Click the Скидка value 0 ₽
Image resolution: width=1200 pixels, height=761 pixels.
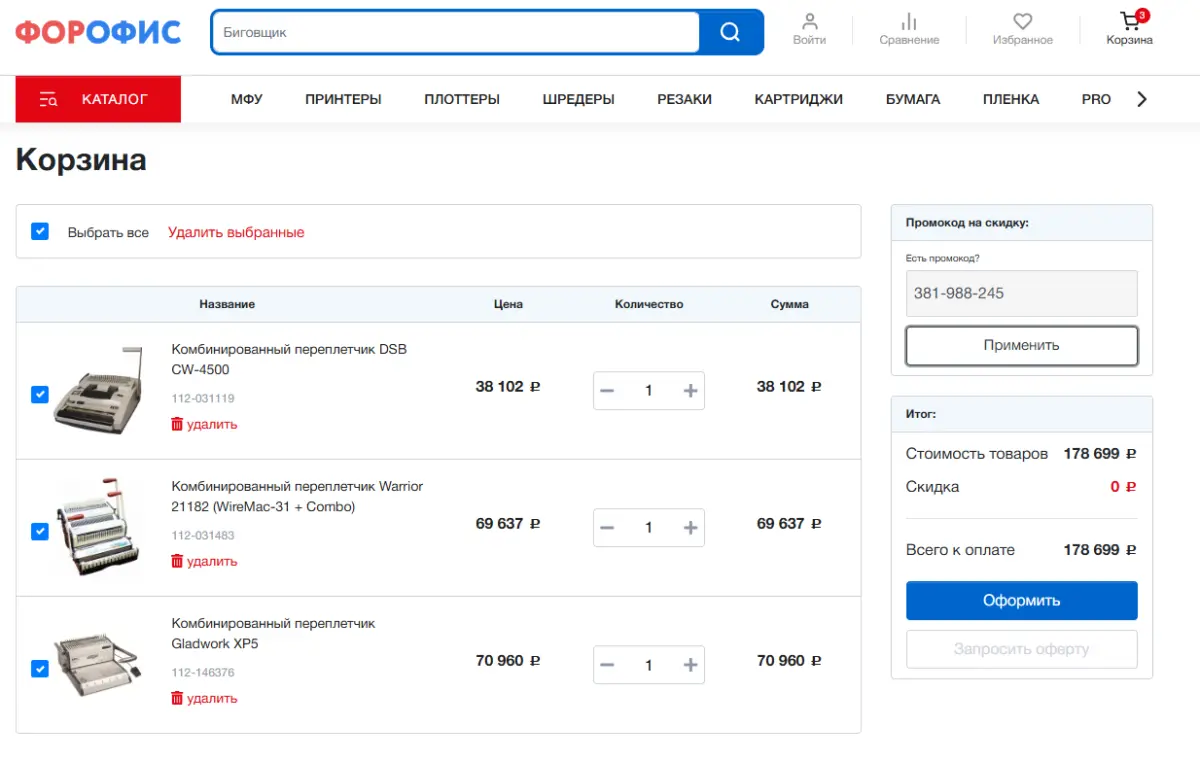1123,487
